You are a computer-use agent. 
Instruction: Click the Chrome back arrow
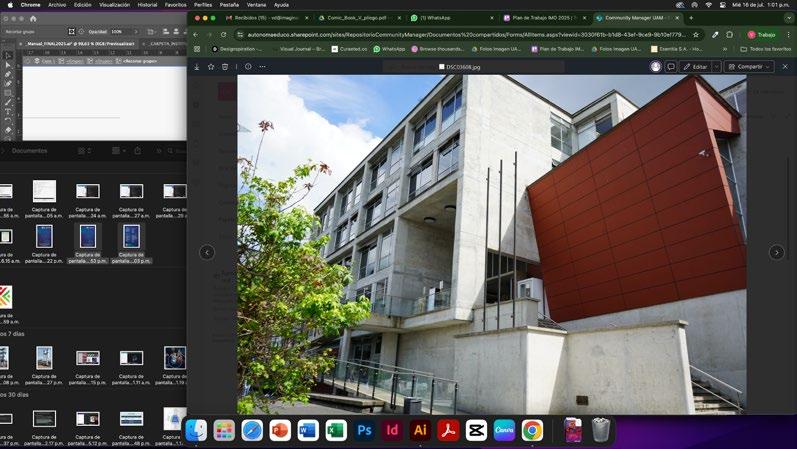pos(196,35)
